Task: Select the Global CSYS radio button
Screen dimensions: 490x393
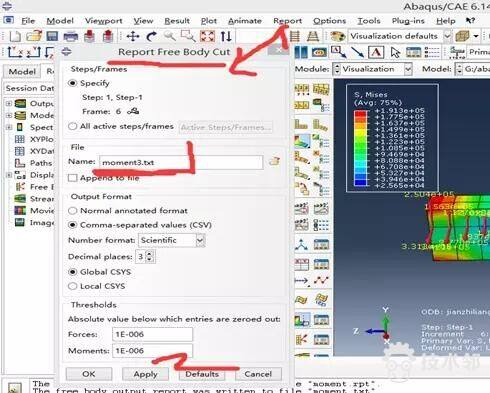Action: click(x=73, y=272)
